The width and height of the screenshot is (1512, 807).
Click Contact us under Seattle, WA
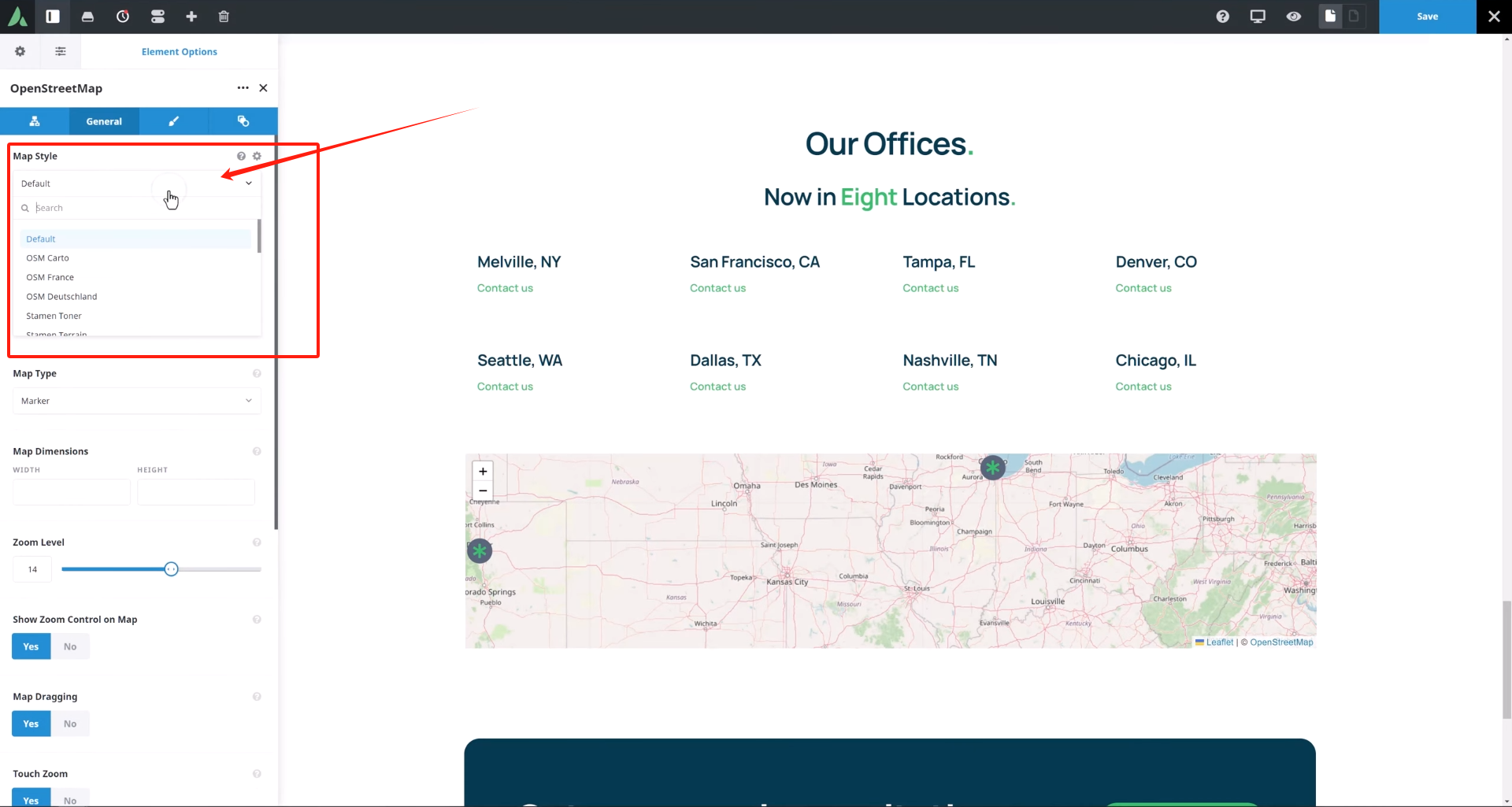pyautogui.click(x=505, y=387)
